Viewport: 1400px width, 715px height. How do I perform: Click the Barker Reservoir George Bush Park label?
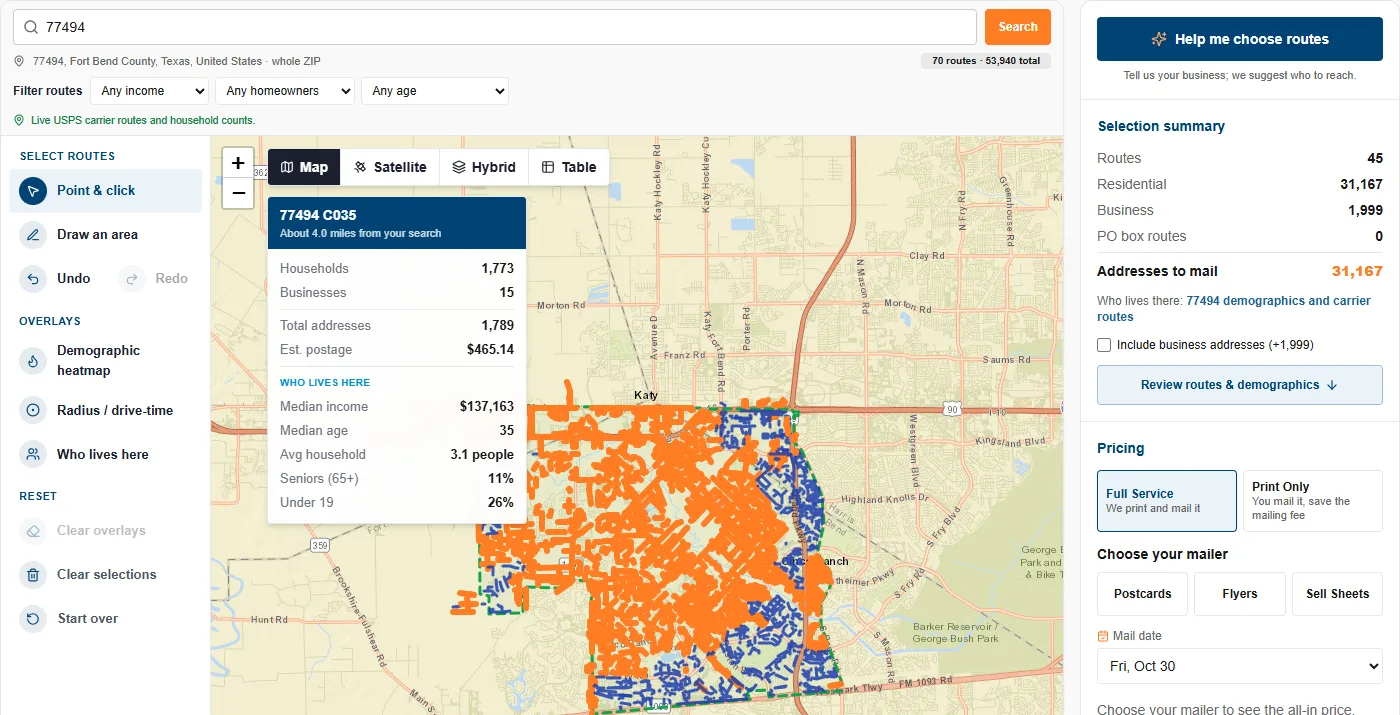tap(956, 633)
